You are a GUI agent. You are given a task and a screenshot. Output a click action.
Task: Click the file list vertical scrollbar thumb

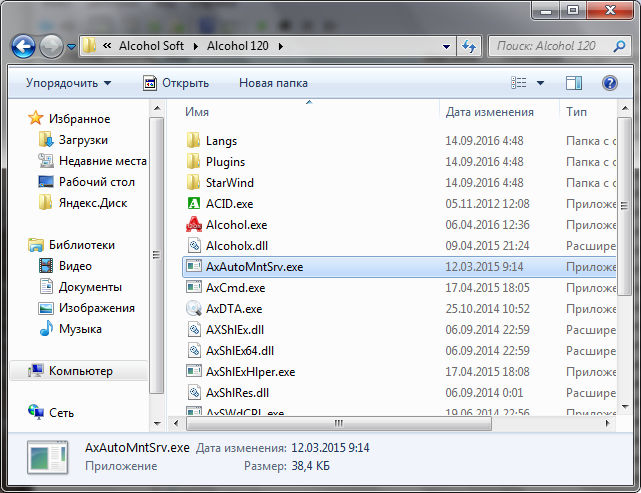(x=625, y=206)
